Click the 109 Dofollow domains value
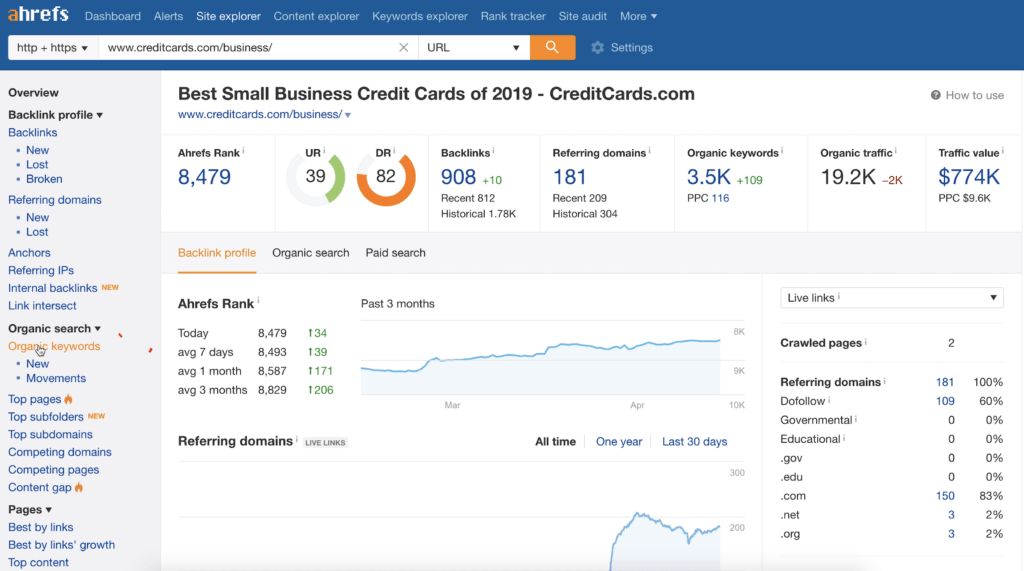The image size is (1024, 571). coord(945,401)
